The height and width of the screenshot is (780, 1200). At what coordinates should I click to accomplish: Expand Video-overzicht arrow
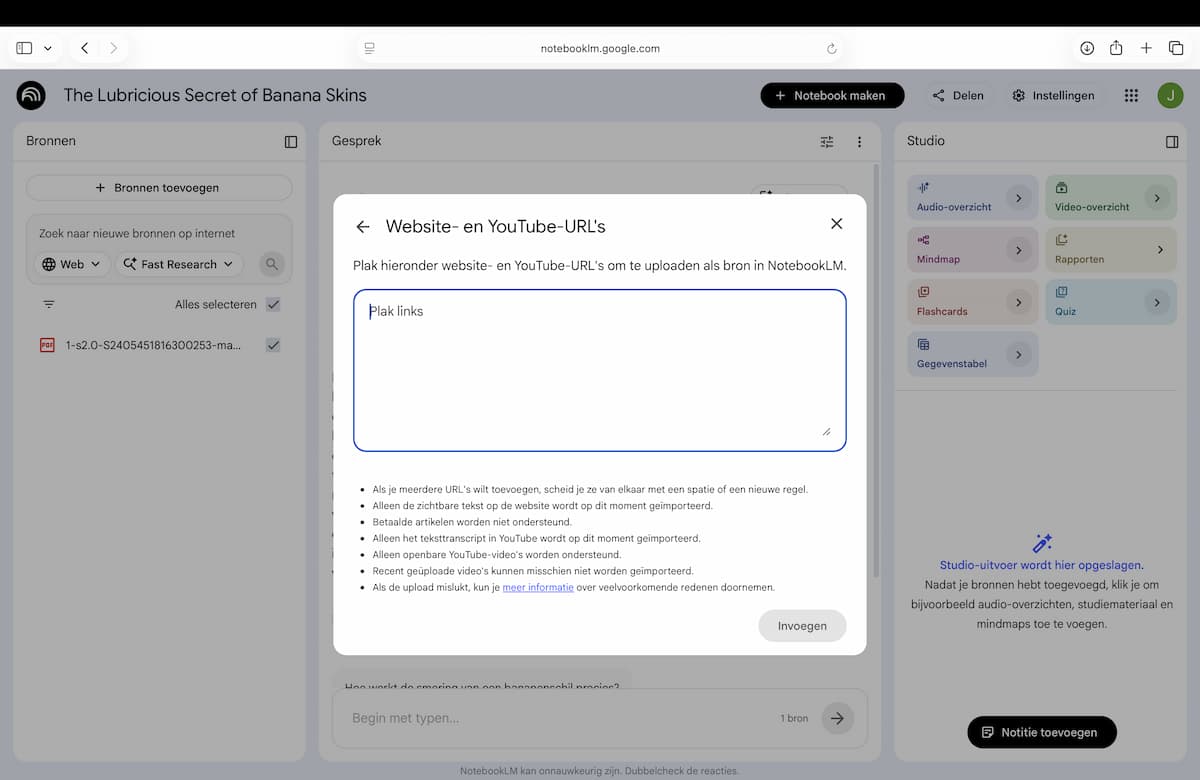pyautogui.click(x=1157, y=198)
